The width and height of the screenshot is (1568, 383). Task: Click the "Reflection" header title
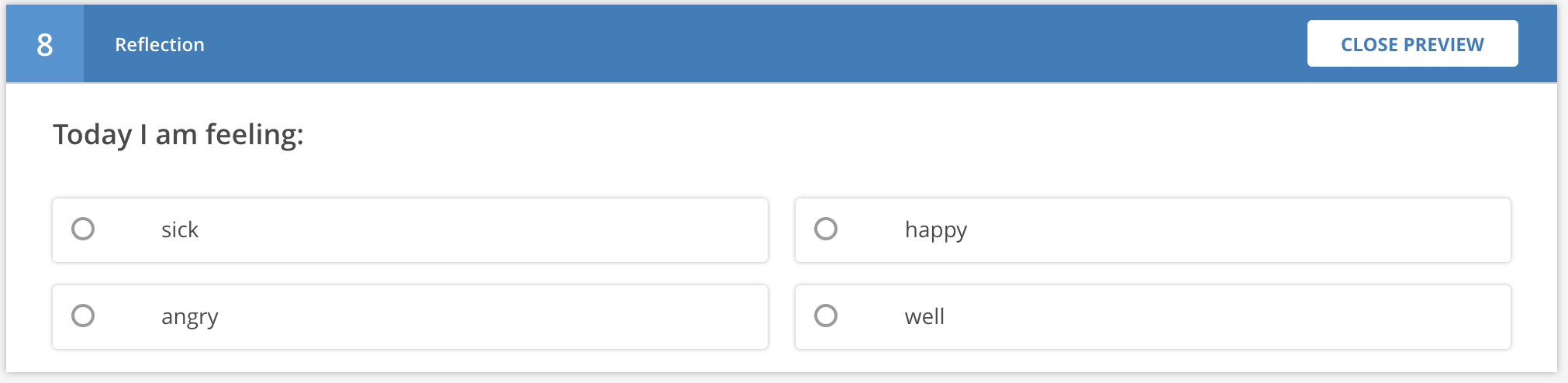(160, 45)
